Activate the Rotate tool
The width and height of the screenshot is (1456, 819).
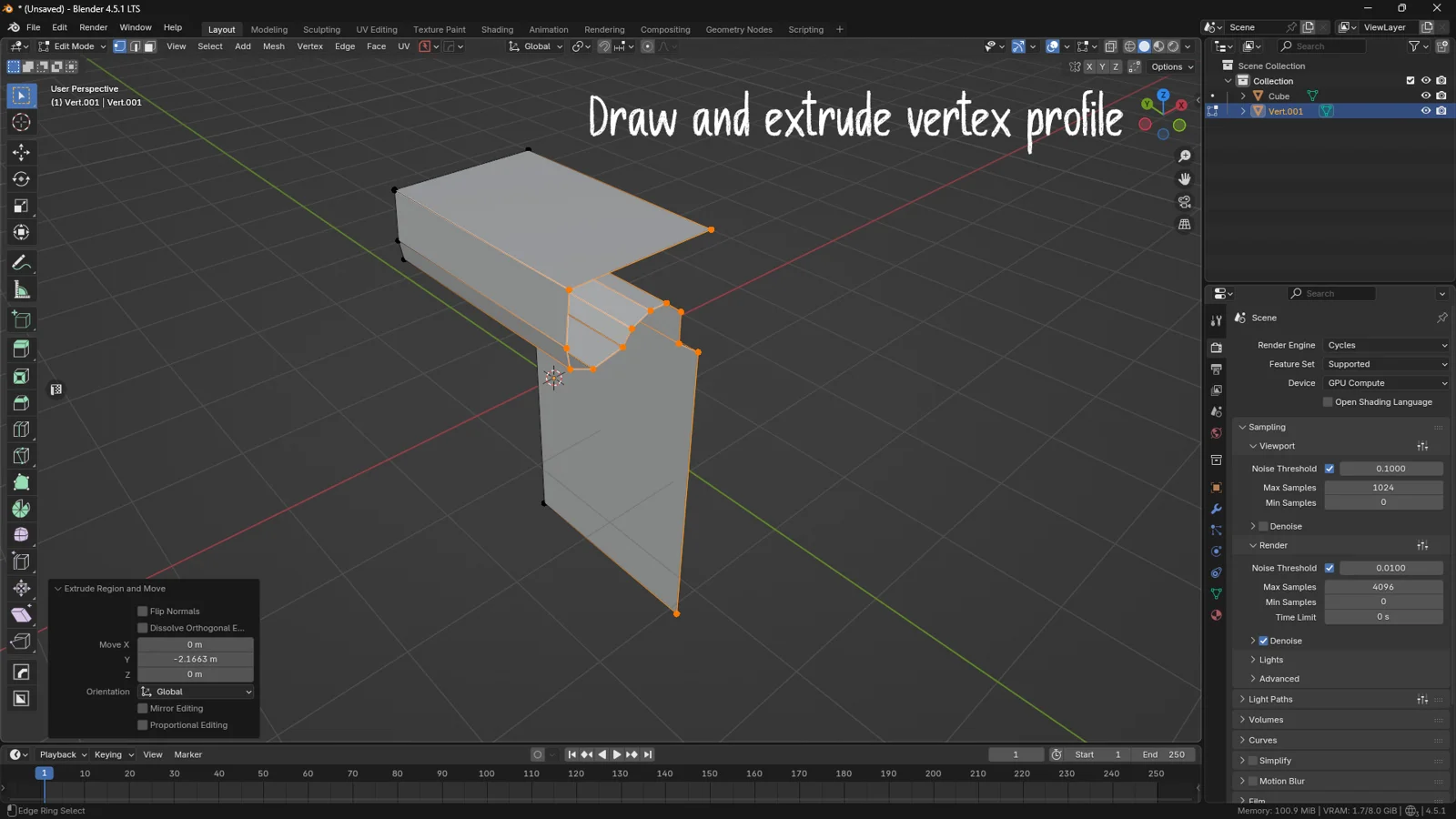(x=21, y=179)
